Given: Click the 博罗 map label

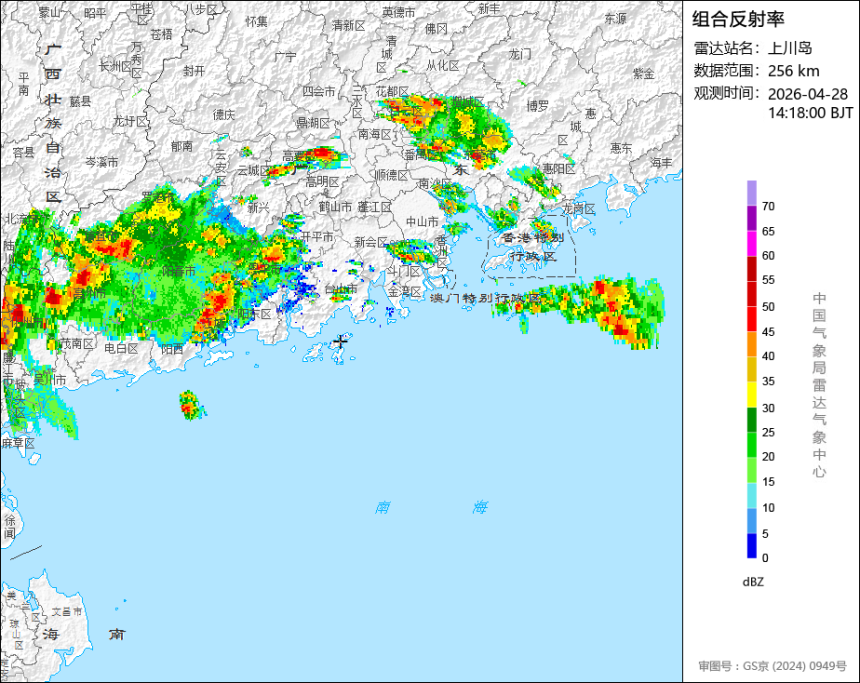Looking at the screenshot, I should (538, 106).
